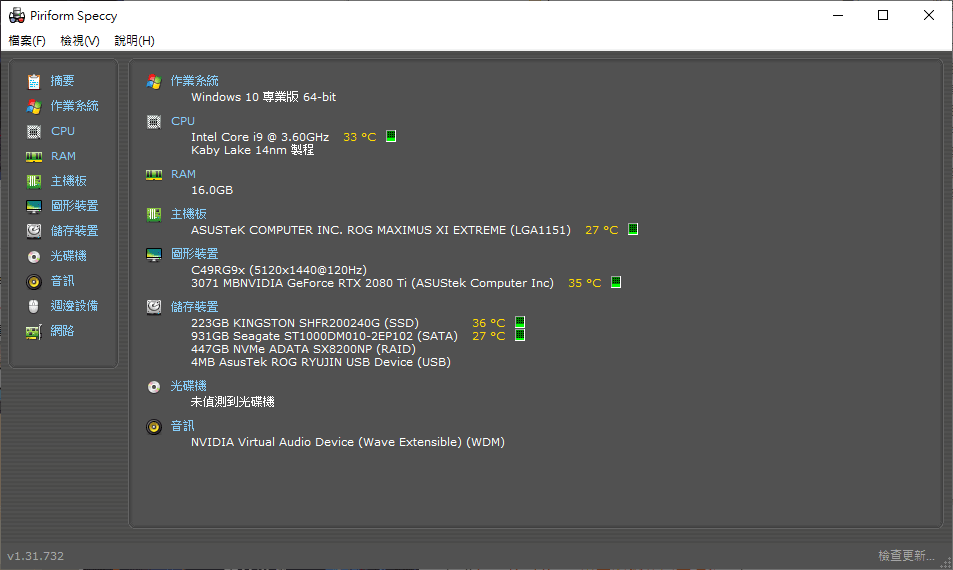This screenshot has height=570, width=953.
Task: Click CPU chip icon in summary panel
Action: 154,122
